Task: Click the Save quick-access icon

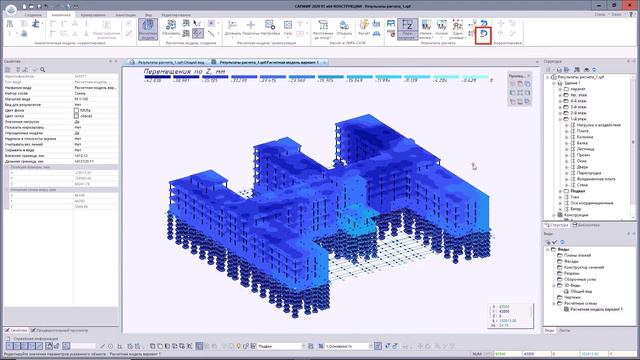Action: click(x=39, y=6)
